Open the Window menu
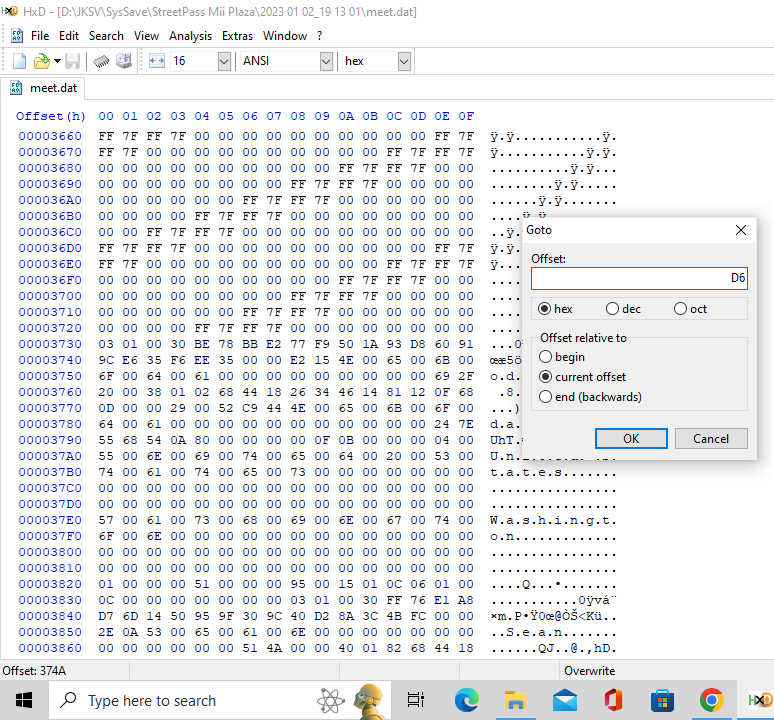 [285, 36]
